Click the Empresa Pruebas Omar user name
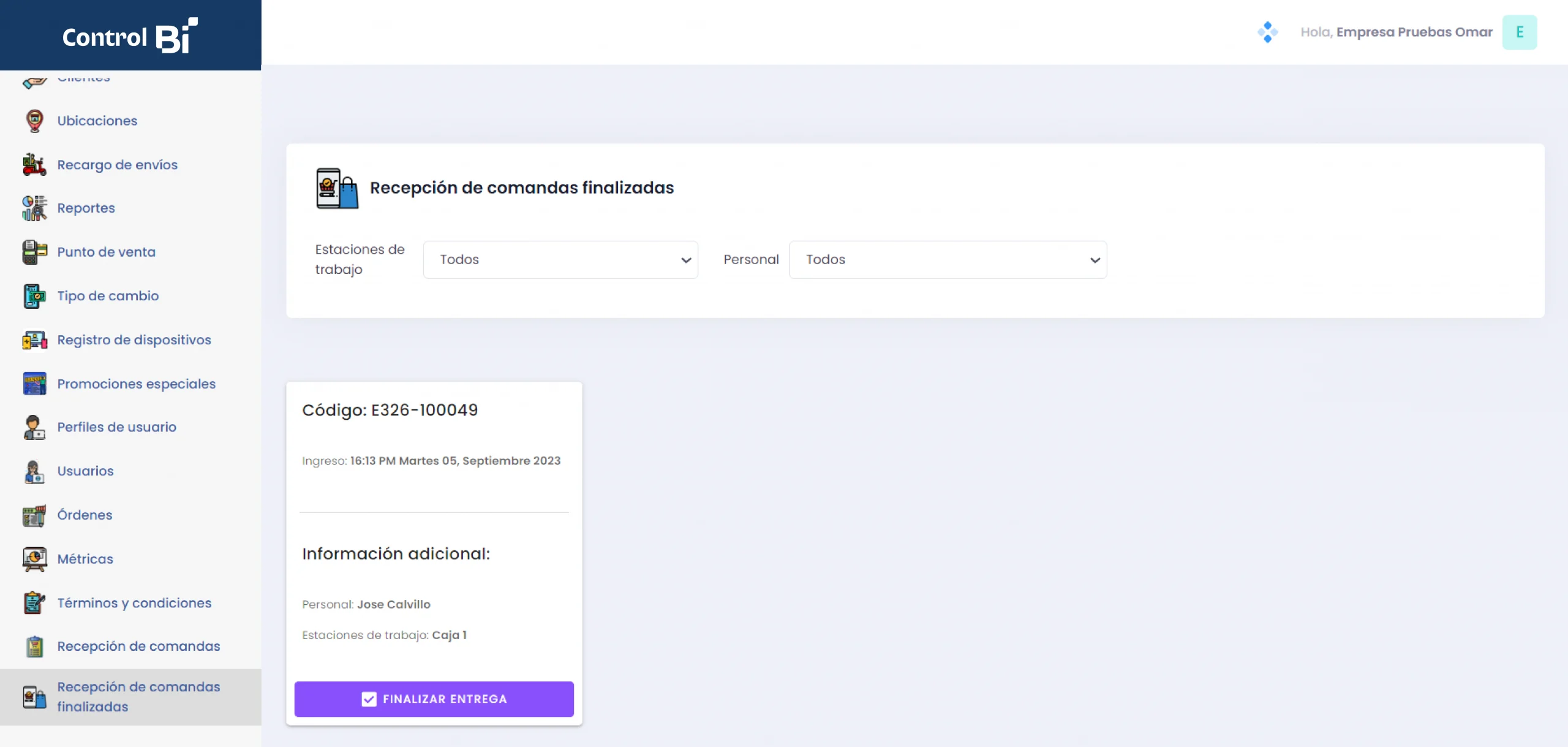Viewport: 1568px width, 747px height. (1414, 32)
